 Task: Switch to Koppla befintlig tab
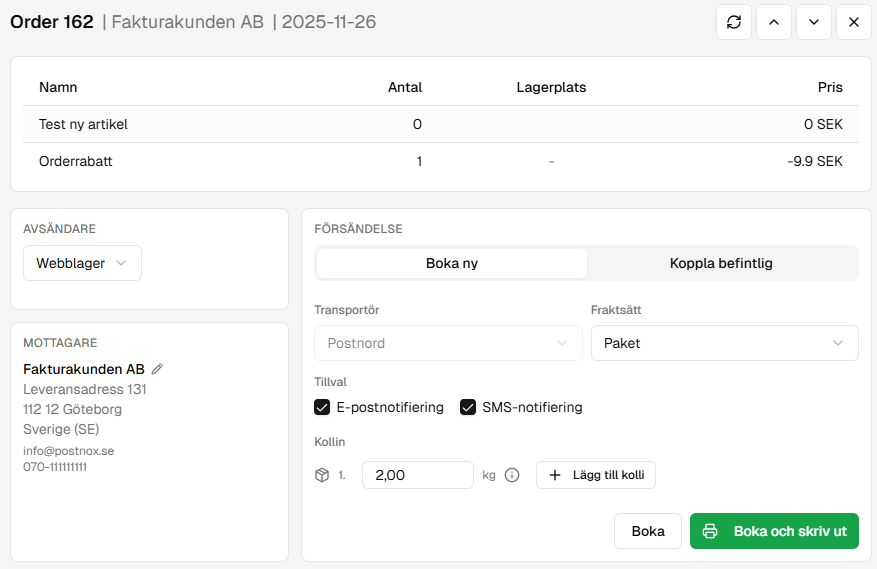[x=721, y=263]
